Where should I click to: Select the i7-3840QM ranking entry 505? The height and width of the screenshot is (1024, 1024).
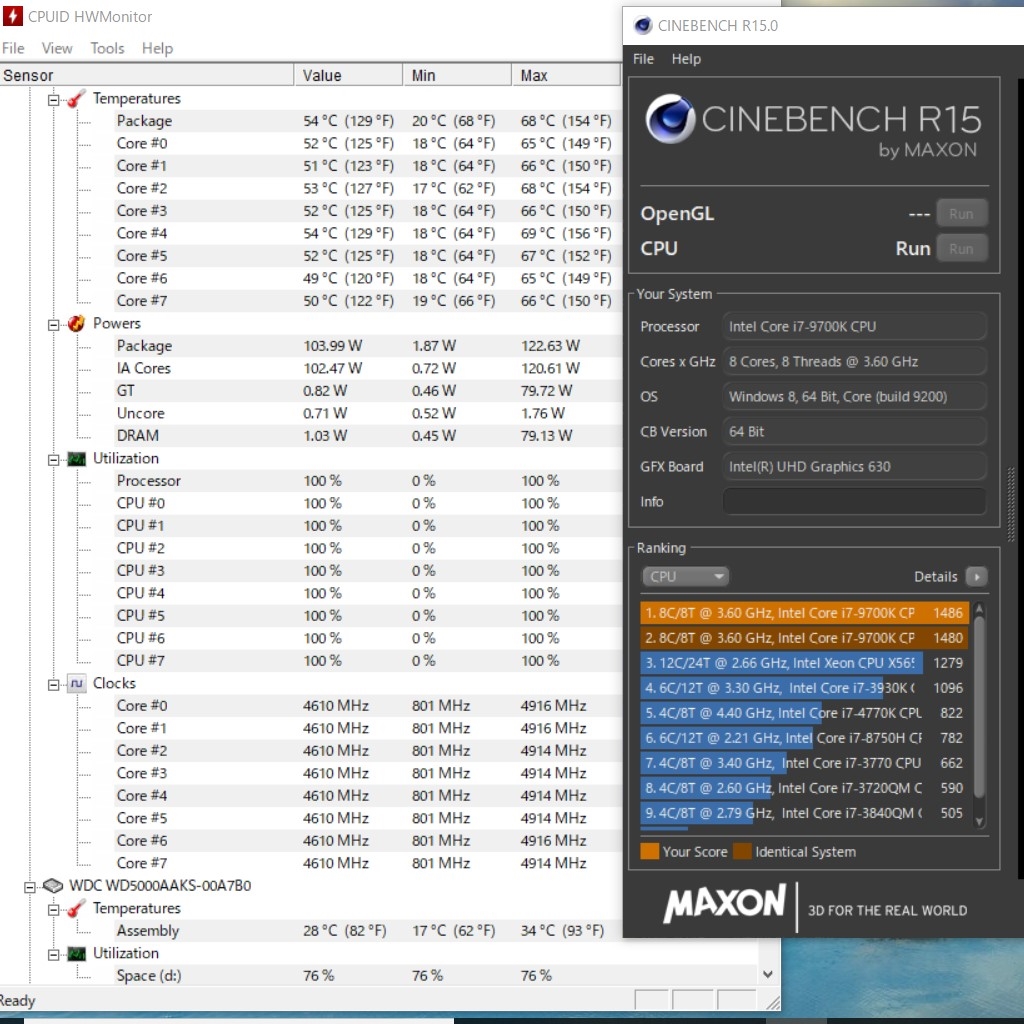coord(804,813)
